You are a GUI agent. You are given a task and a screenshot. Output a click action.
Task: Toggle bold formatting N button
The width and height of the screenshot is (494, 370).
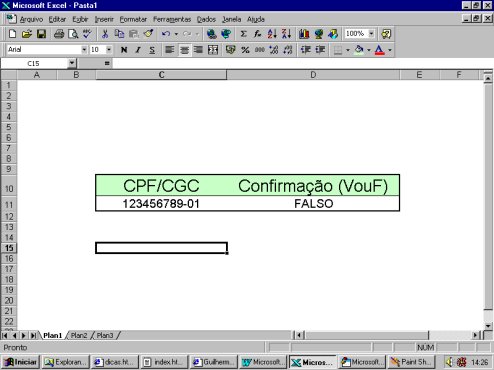click(x=124, y=50)
